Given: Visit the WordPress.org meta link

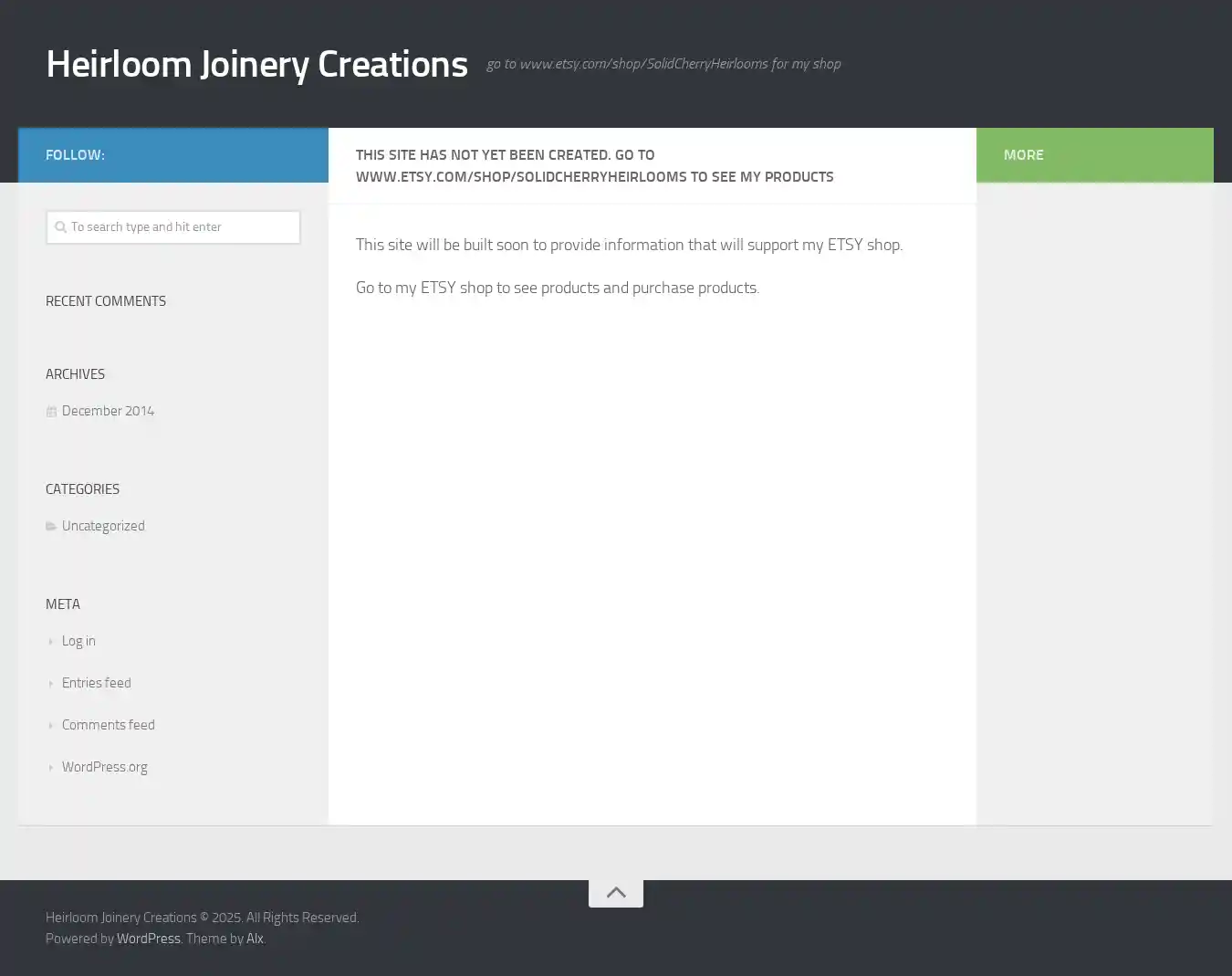Looking at the screenshot, I should pyautogui.click(x=104, y=767).
